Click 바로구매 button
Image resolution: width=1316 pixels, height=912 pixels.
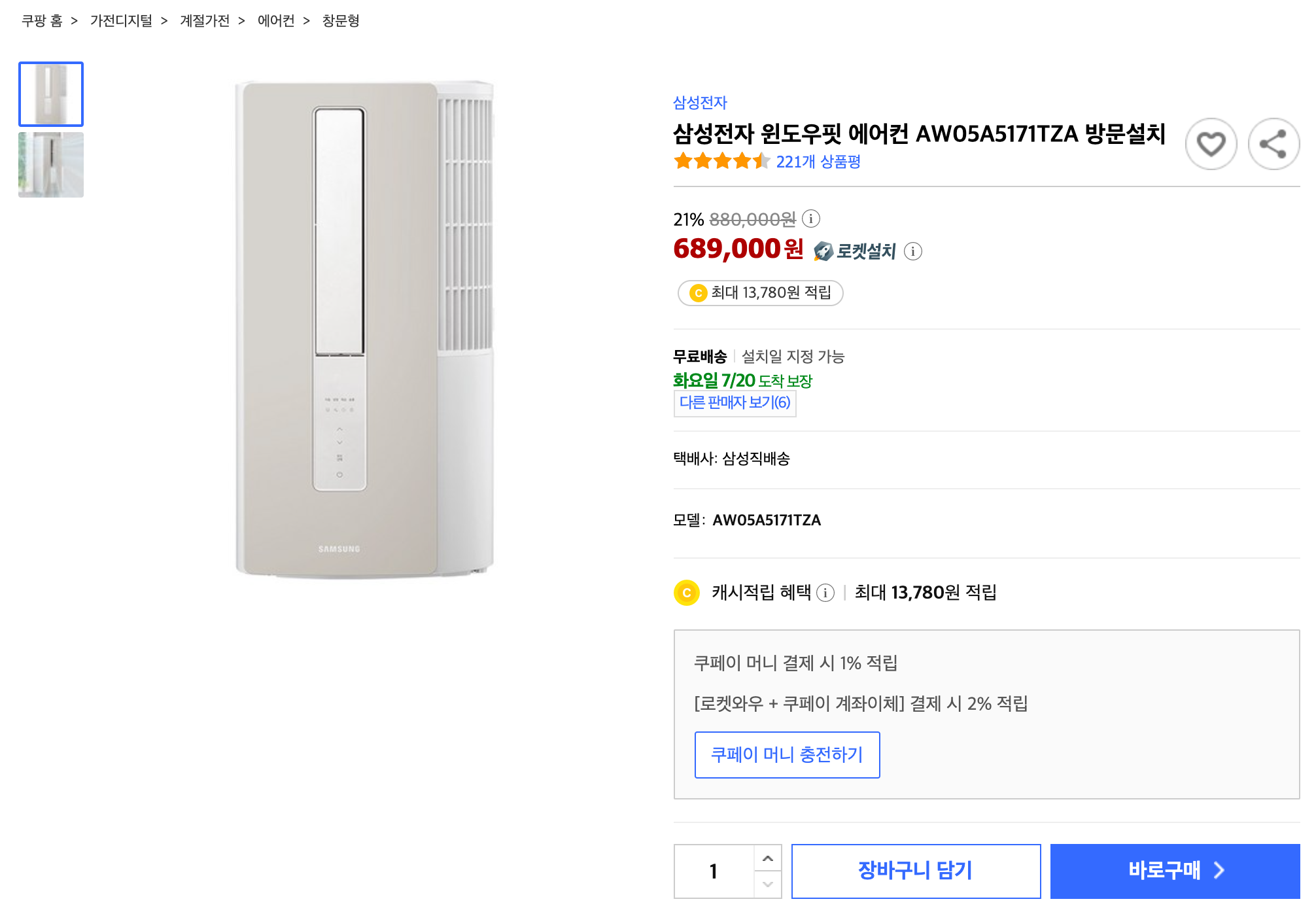(1175, 871)
